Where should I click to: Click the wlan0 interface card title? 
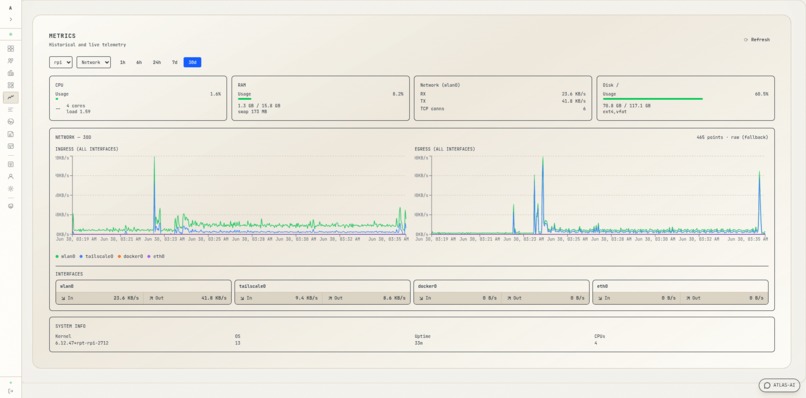(68, 286)
